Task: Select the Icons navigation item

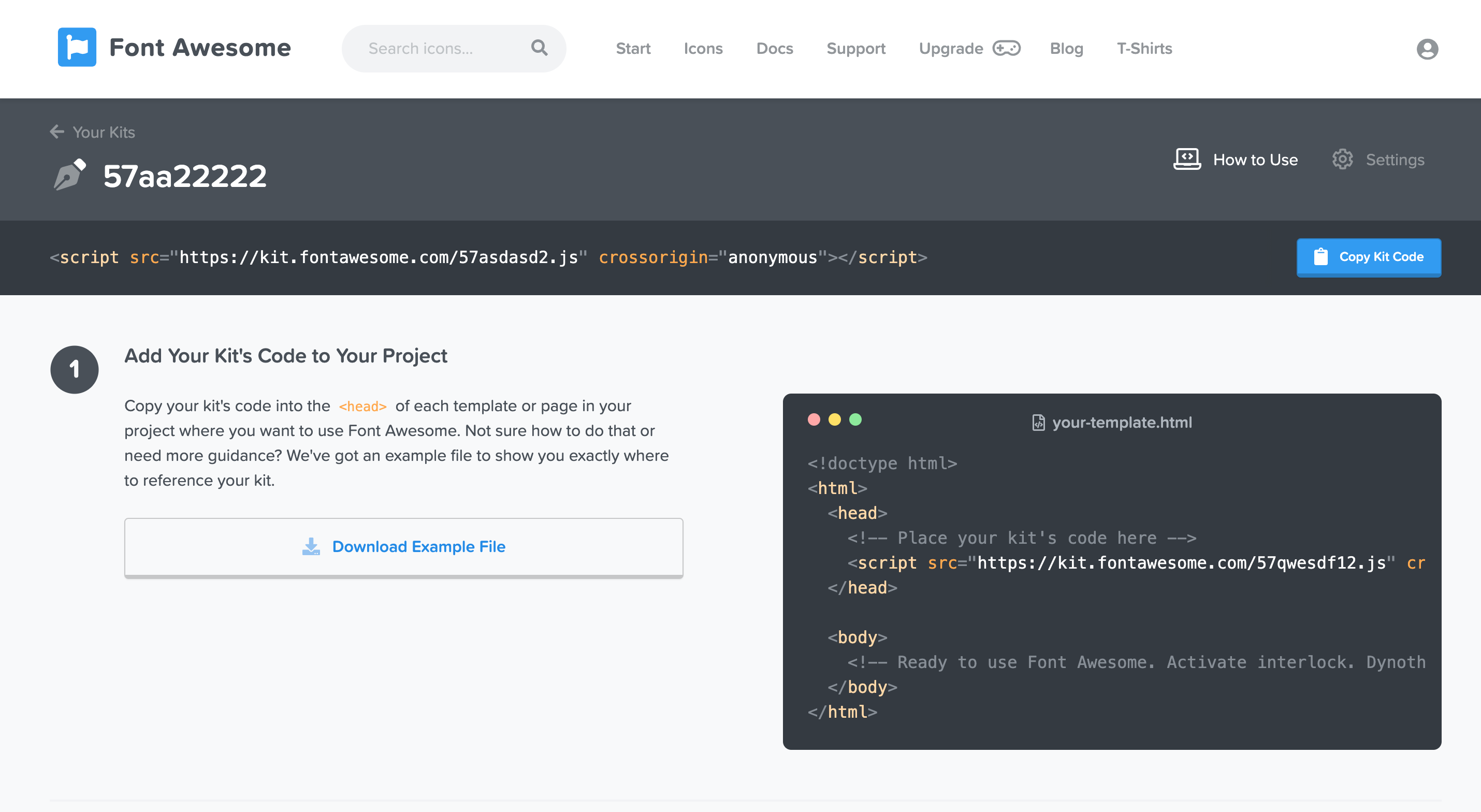Action: point(703,48)
